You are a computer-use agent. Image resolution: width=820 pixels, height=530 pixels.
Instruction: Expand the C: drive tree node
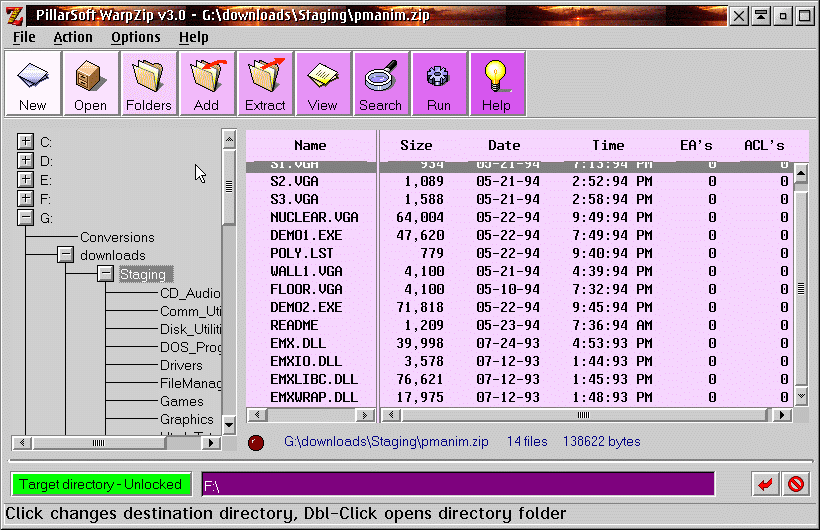(x=25, y=142)
